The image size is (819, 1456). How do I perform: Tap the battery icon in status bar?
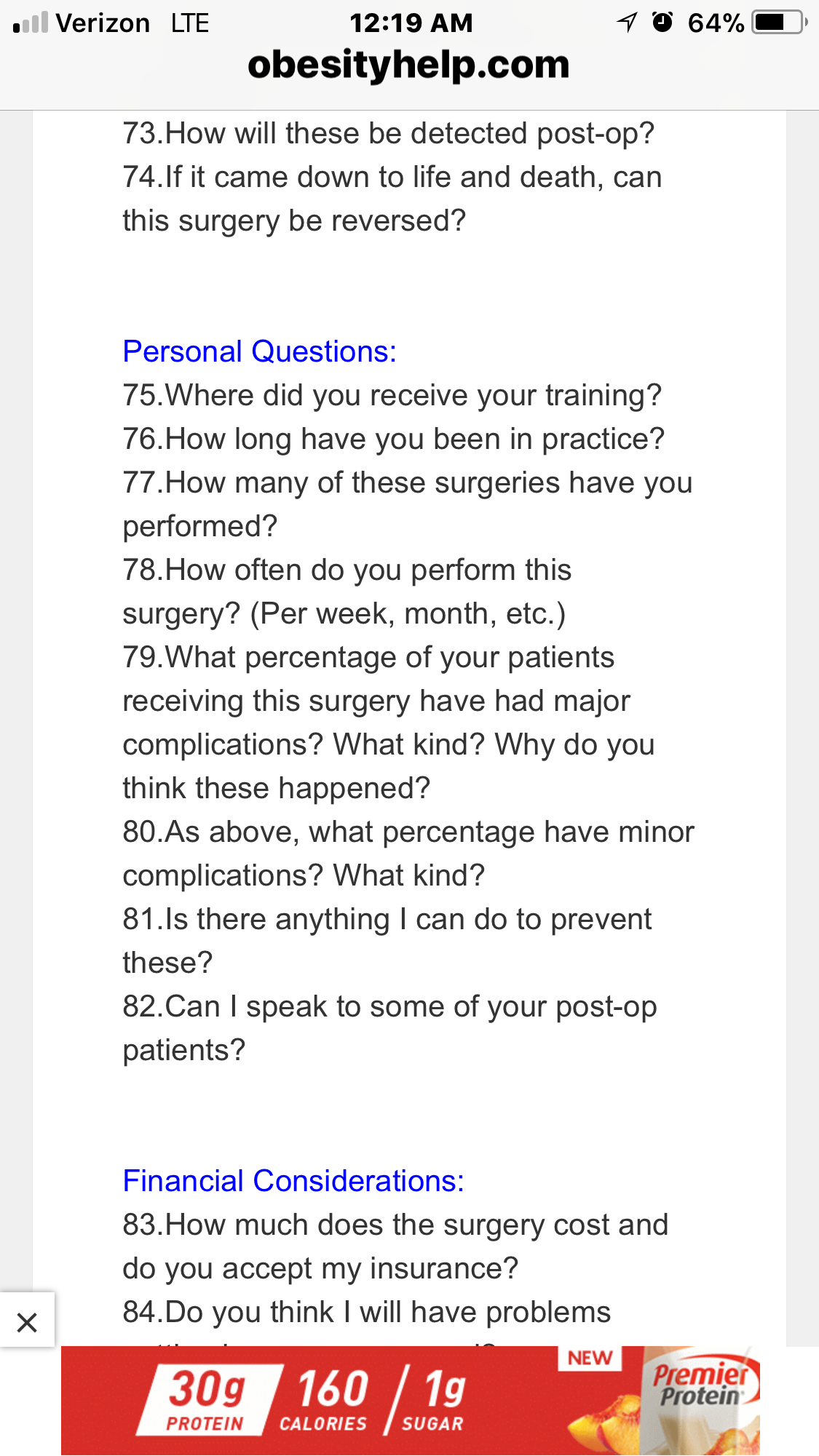(780, 23)
